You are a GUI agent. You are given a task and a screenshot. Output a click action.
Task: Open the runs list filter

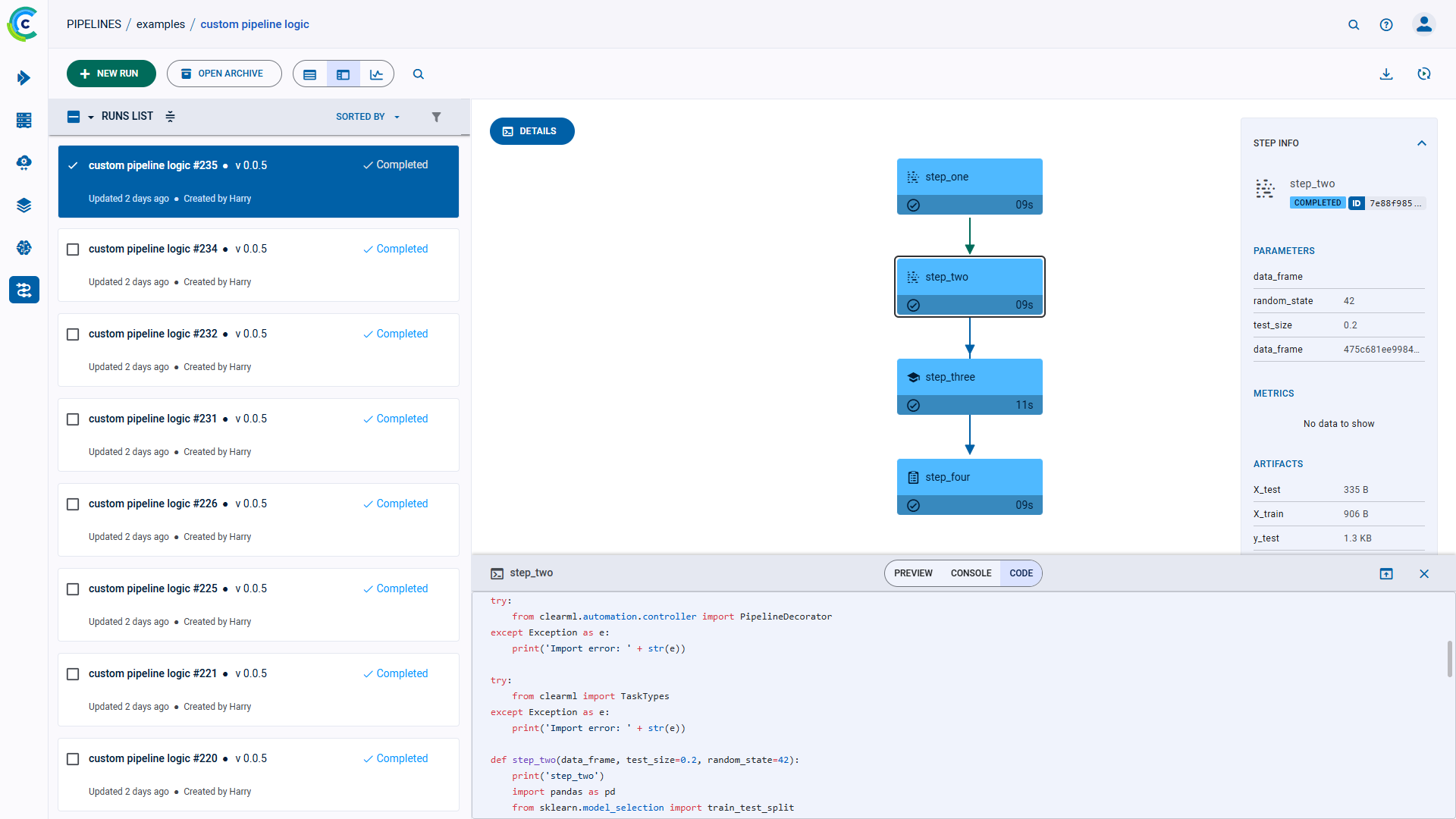(x=437, y=117)
